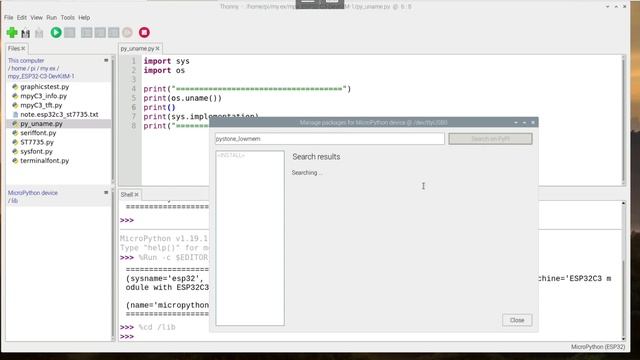Step over toolbar icon
Image resolution: width=640 pixels, height=360 pixels.
pos(87,33)
